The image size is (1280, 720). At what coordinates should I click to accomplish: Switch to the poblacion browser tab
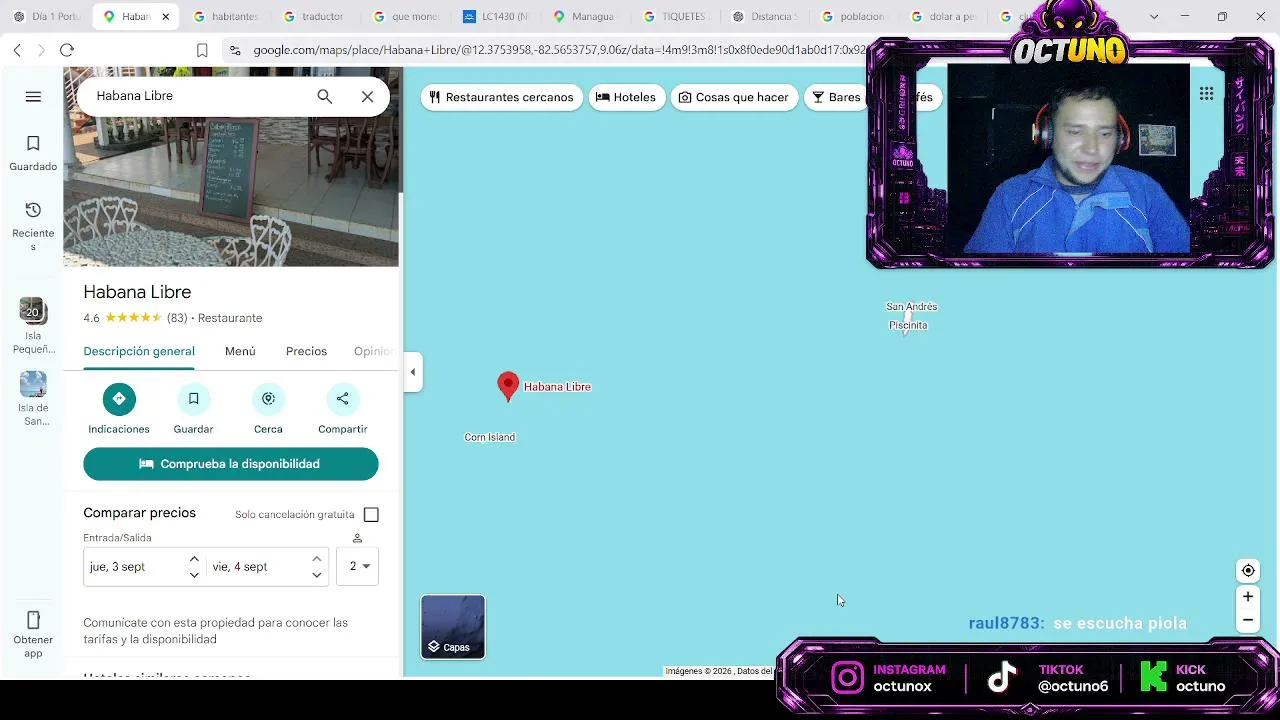[x=855, y=16]
